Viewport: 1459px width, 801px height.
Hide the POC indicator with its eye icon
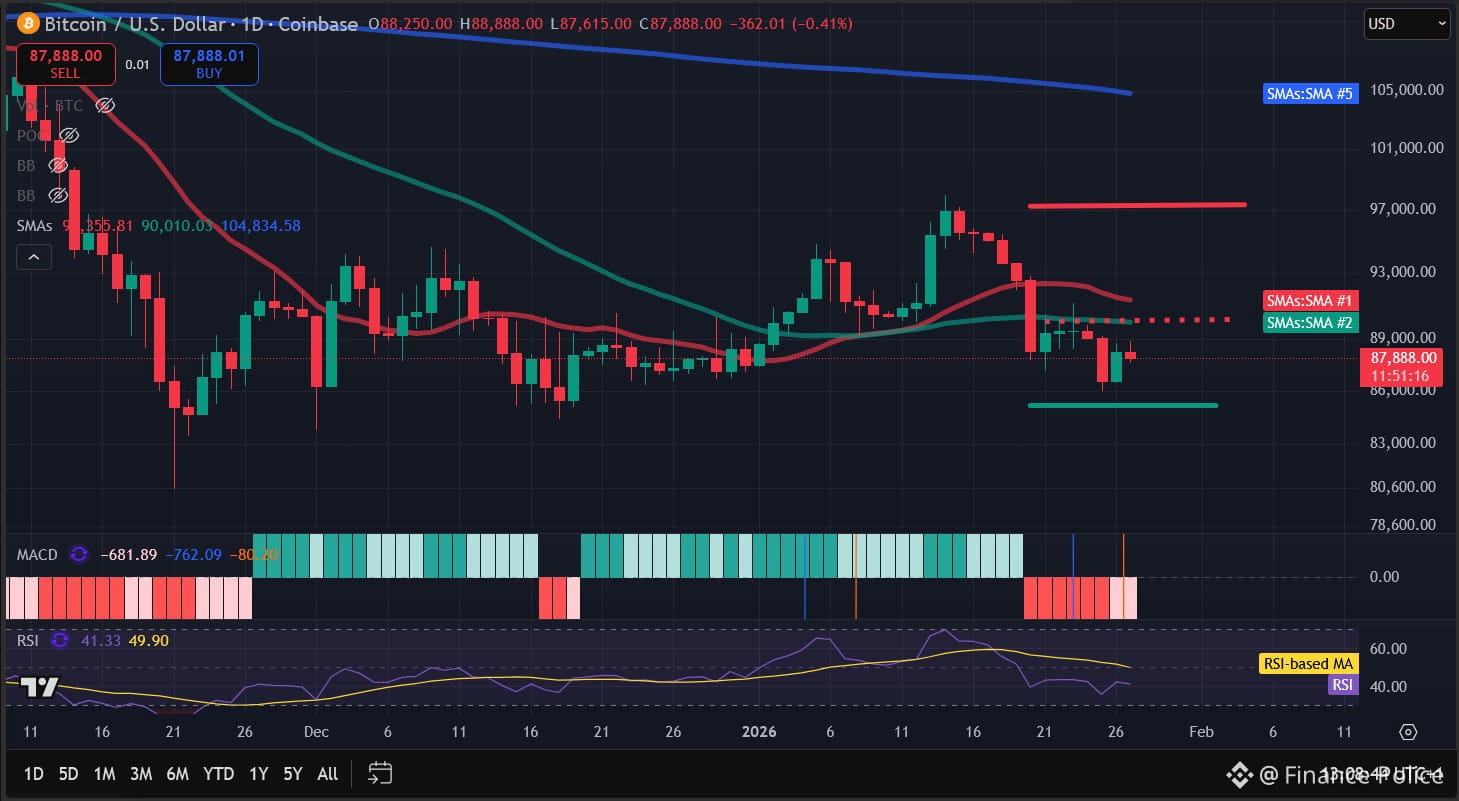(68, 134)
